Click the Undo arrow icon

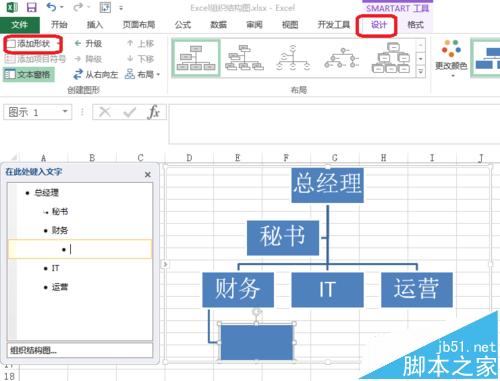pyautogui.click(x=51, y=7)
